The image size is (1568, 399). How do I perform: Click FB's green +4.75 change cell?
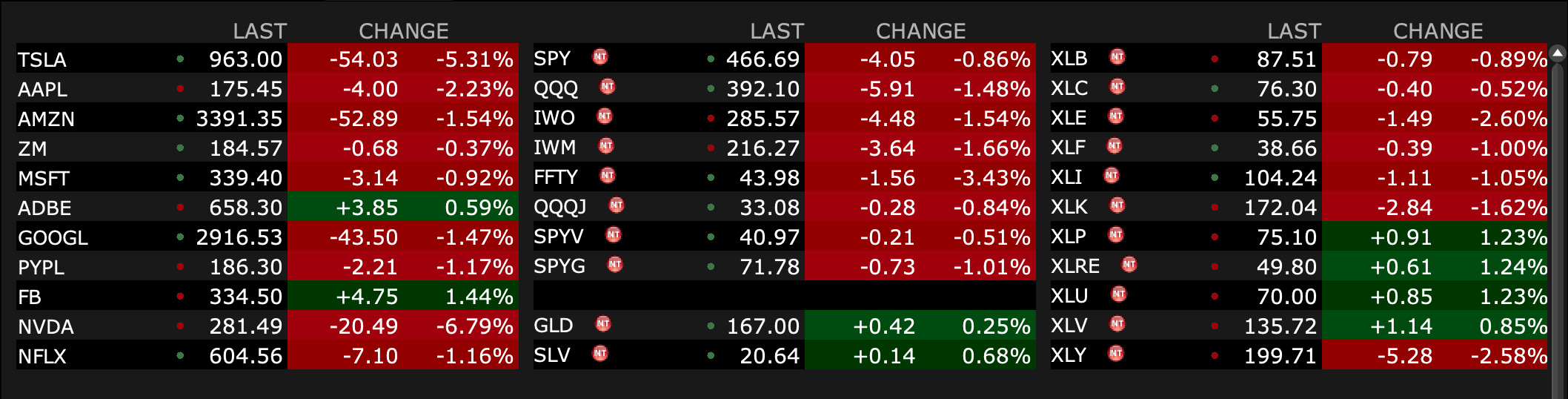367,297
